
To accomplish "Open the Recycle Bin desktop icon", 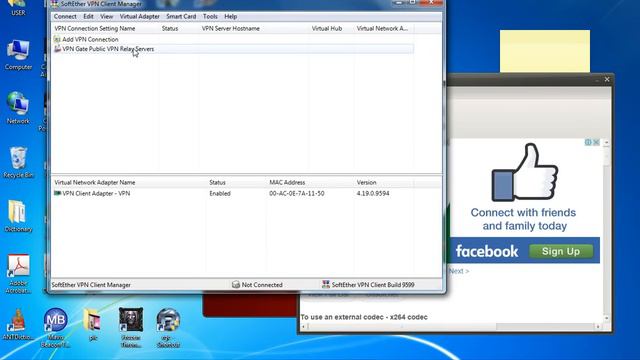I will click(18, 162).
